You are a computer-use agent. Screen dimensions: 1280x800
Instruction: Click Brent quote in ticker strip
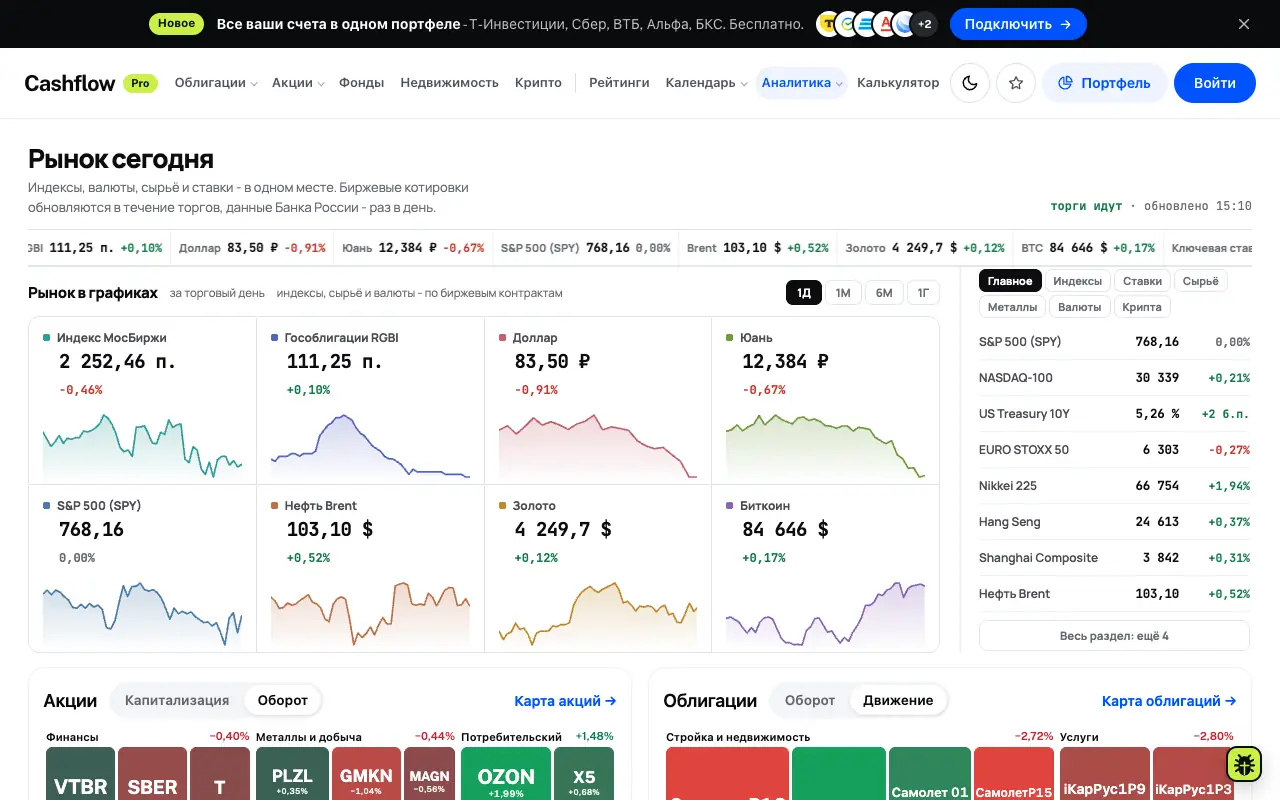(x=757, y=247)
